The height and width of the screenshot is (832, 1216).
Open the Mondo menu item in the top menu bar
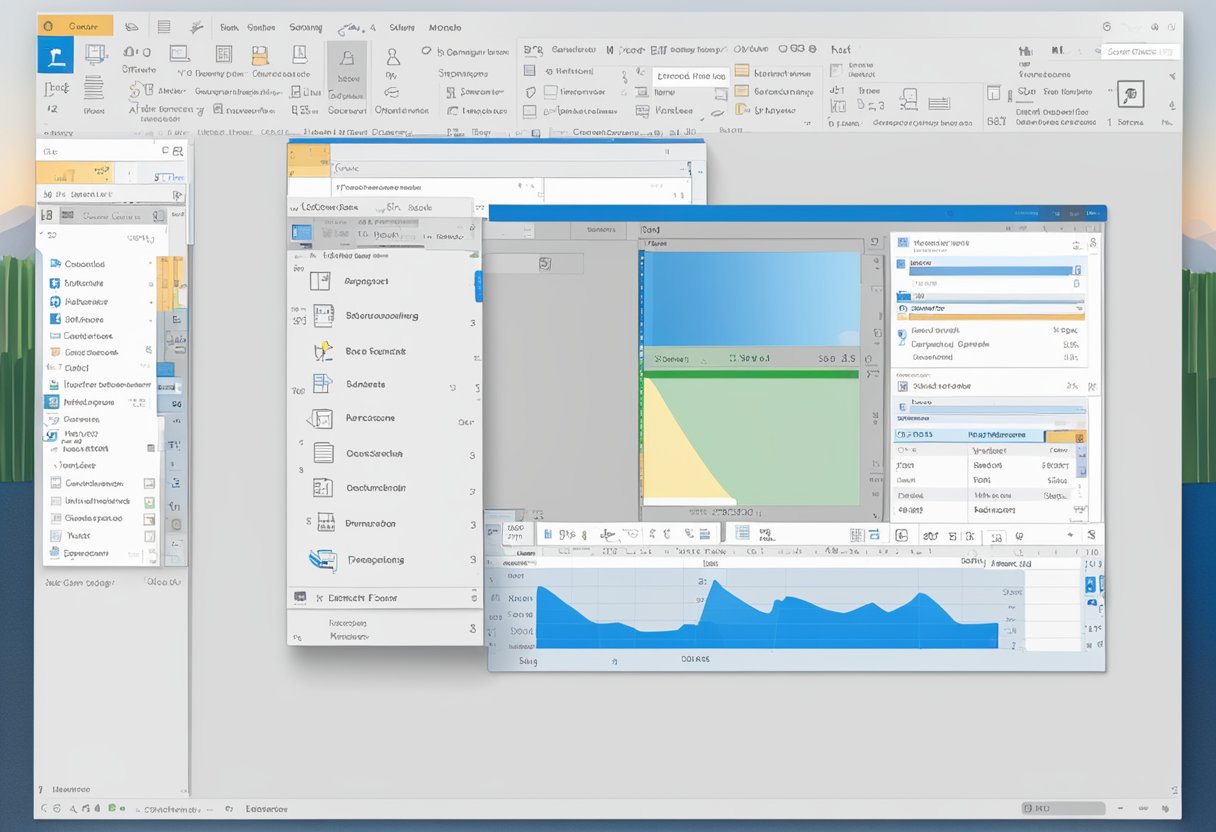tap(444, 27)
